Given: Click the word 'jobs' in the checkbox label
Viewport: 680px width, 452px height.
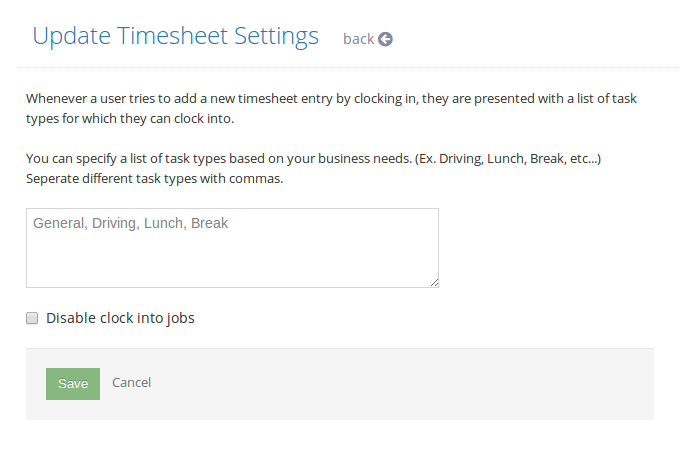Looking at the screenshot, I should pos(180,318).
